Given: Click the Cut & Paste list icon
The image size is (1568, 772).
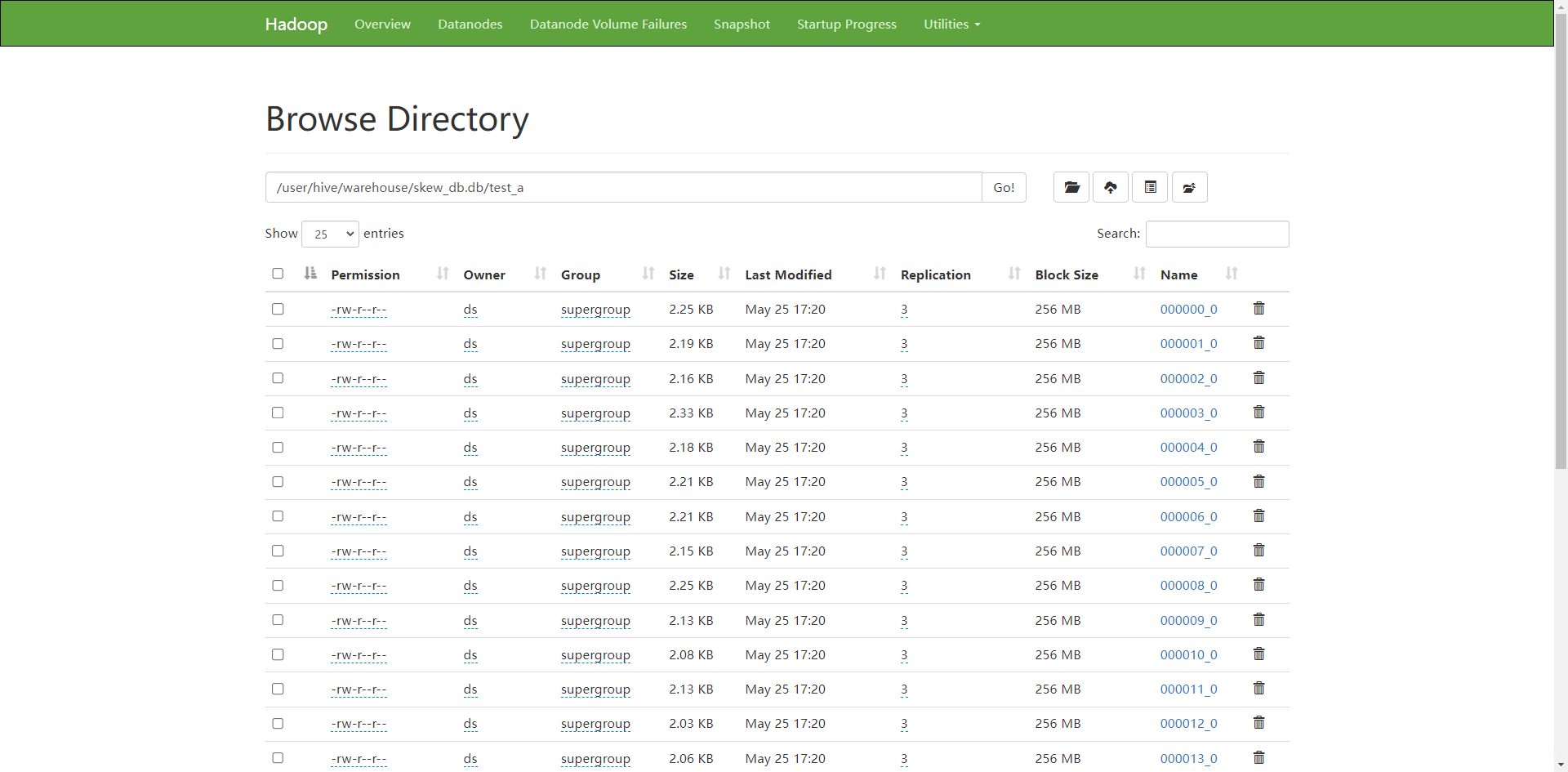Looking at the screenshot, I should click(x=1150, y=187).
